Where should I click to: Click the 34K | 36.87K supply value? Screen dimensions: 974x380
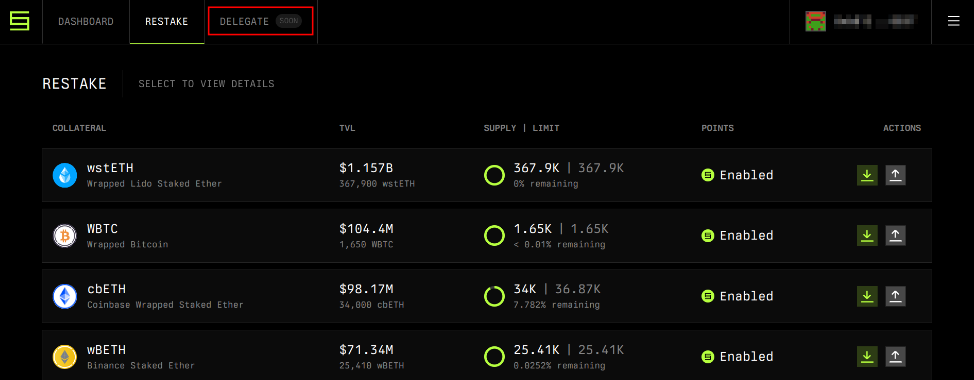557,289
